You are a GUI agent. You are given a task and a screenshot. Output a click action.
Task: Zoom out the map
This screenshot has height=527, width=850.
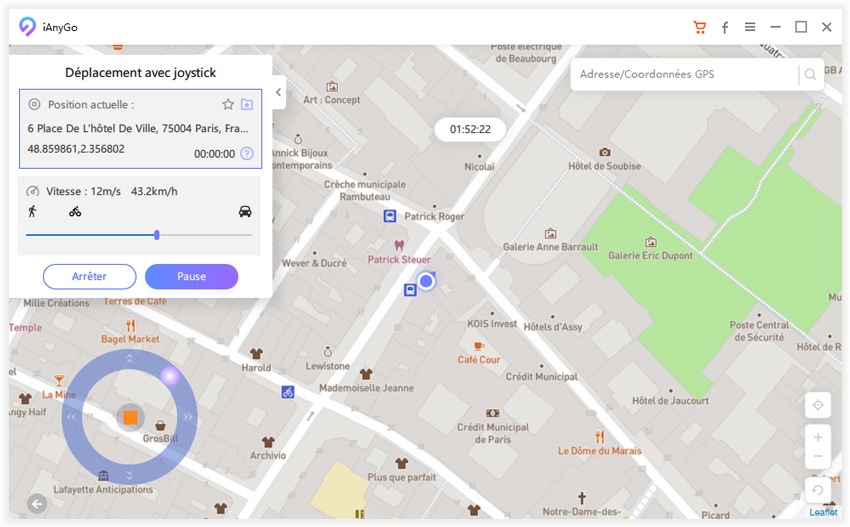tap(818, 457)
